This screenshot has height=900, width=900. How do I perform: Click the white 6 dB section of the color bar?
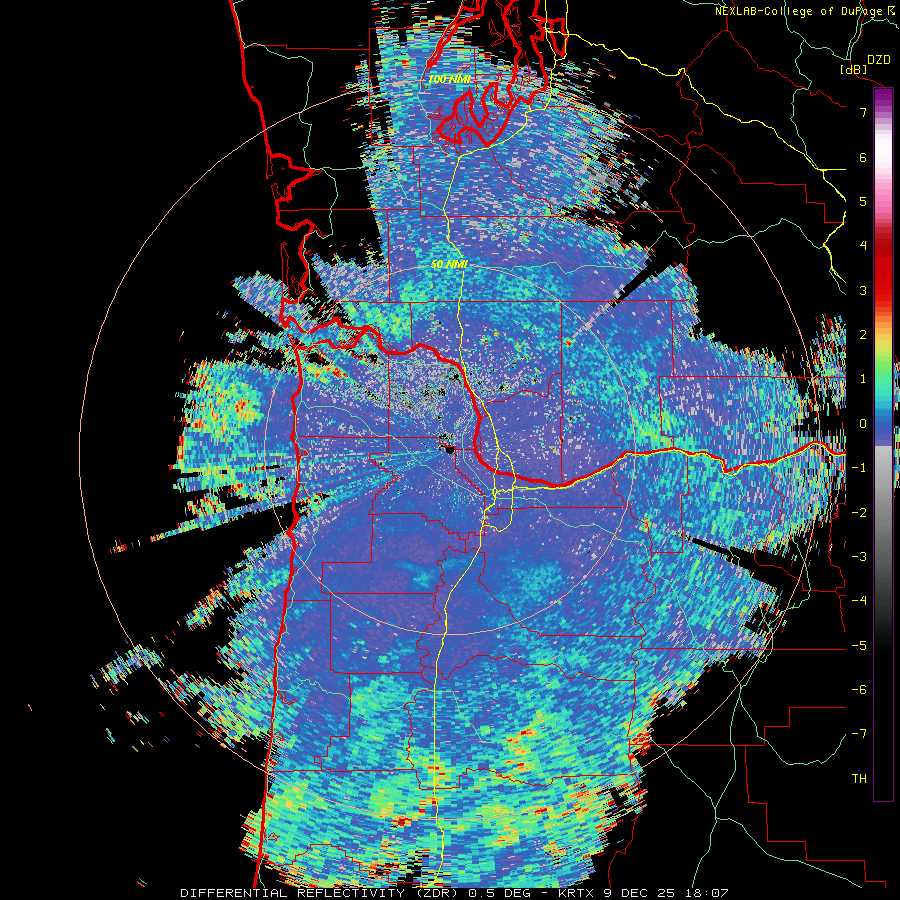tap(883, 157)
